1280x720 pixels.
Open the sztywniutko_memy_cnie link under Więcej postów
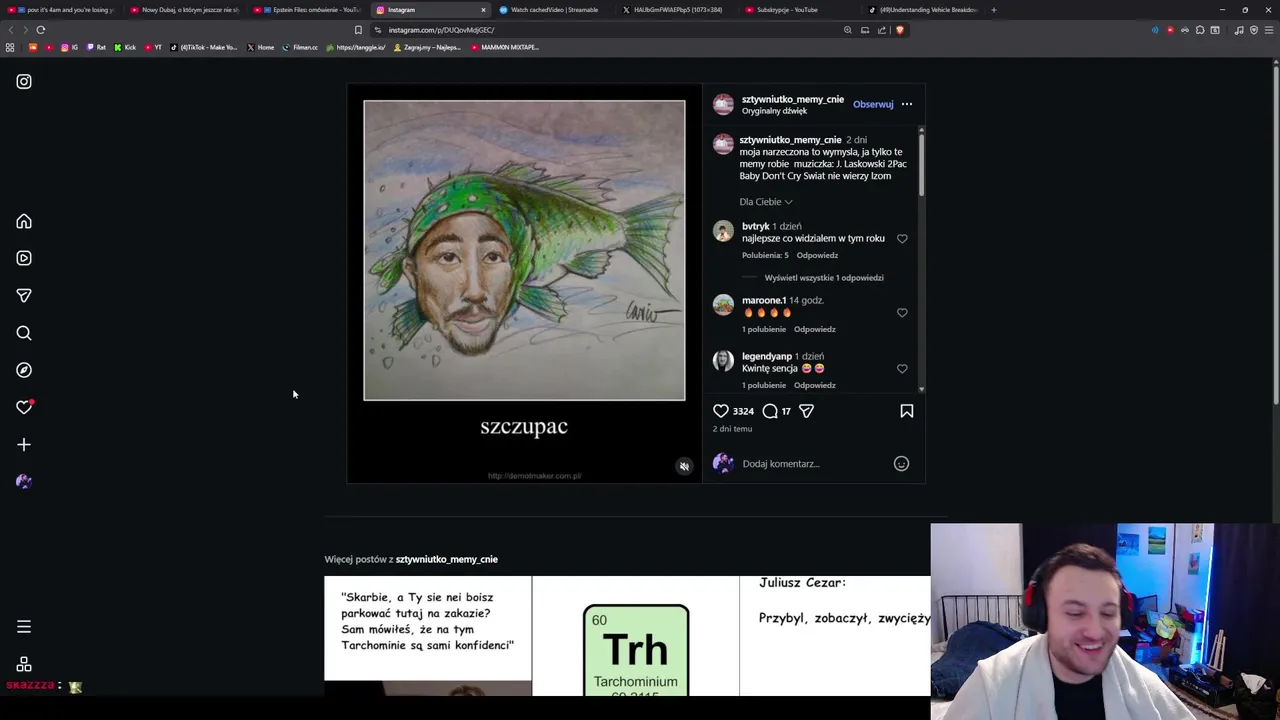[446, 559]
